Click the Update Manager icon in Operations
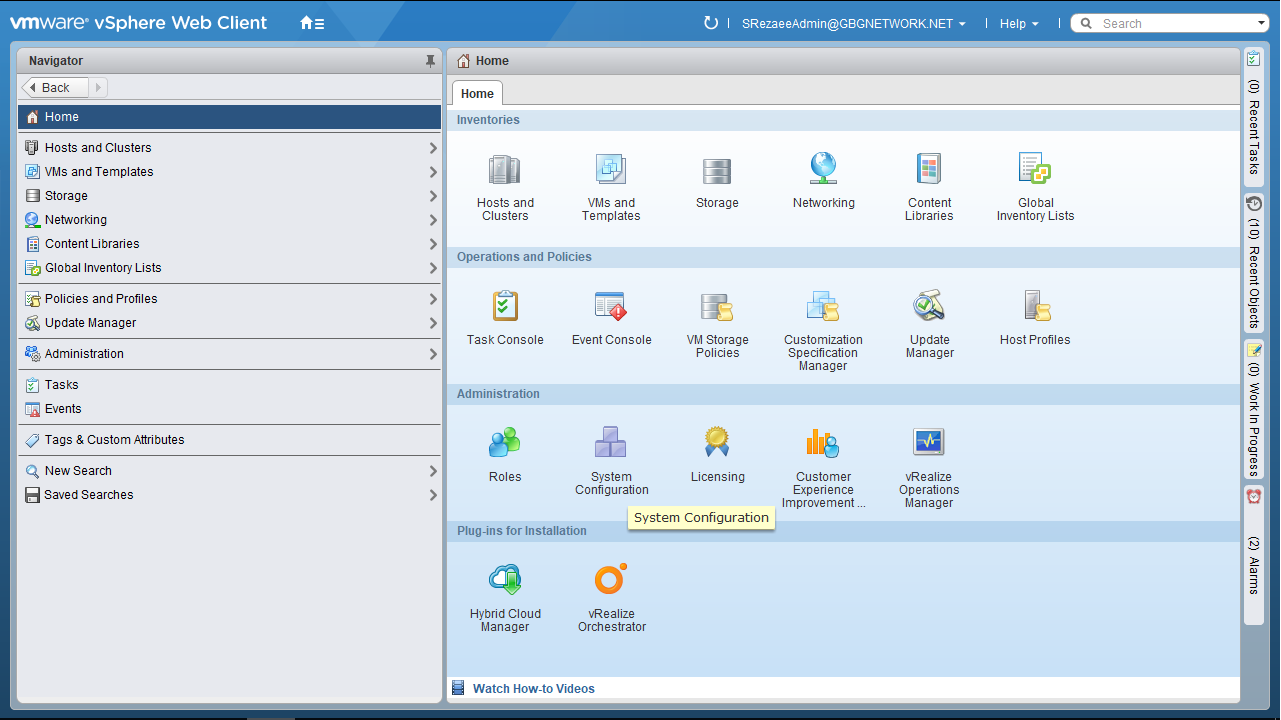1281x720 pixels. [x=929, y=307]
